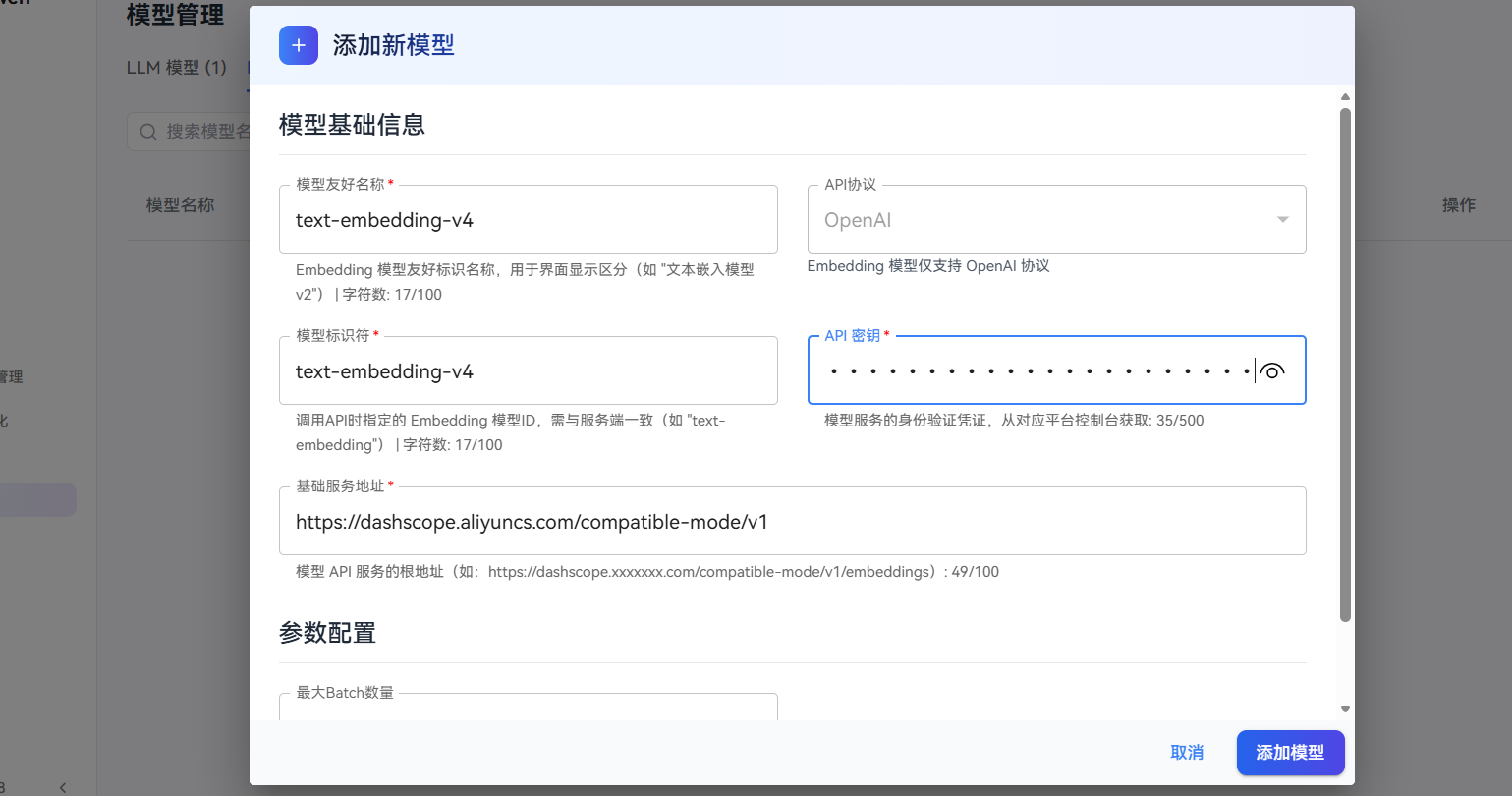Click the dialog scrollbar up arrow
The image size is (1512, 796).
point(1345,95)
